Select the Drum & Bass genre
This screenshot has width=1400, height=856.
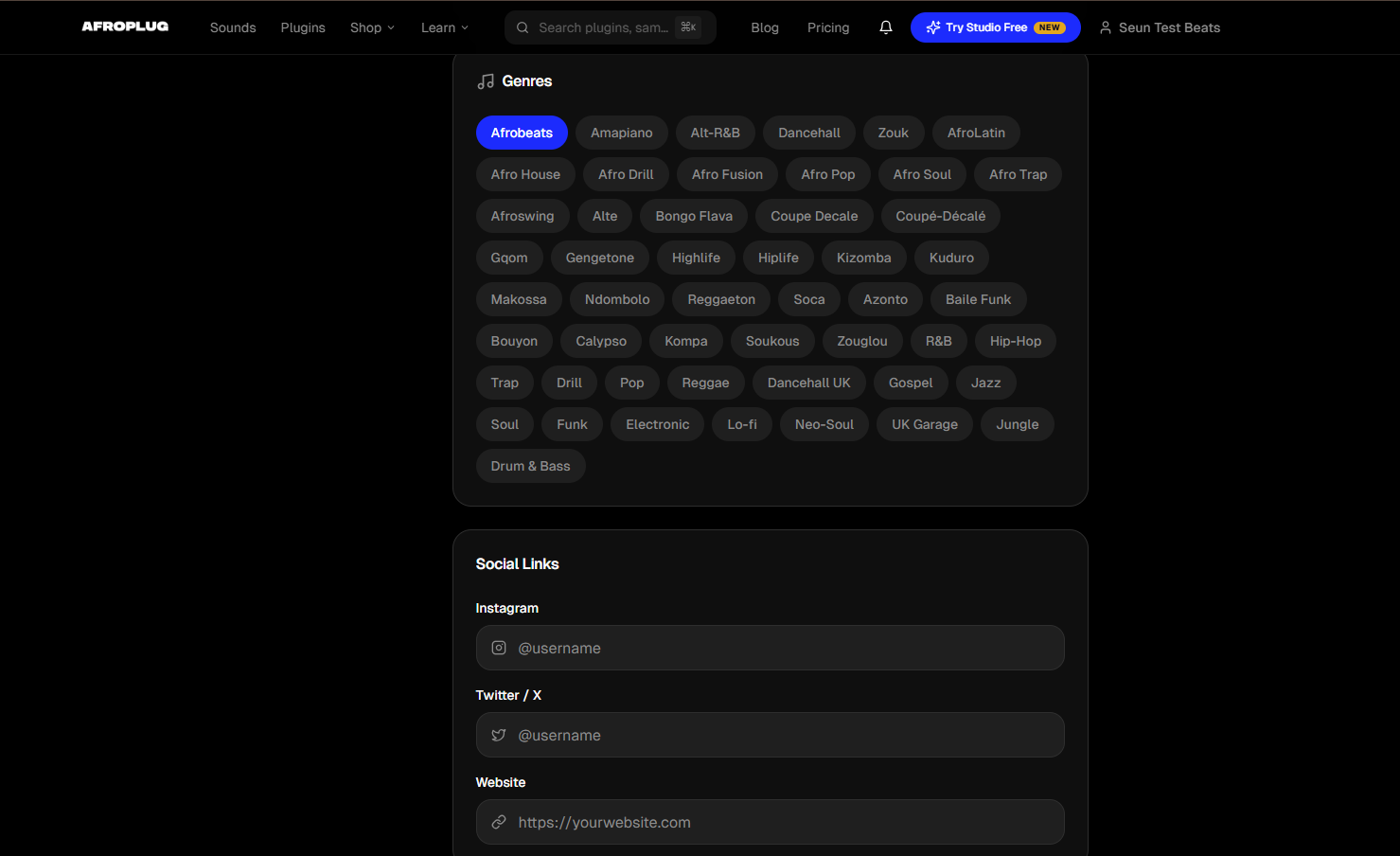click(x=530, y=466)
